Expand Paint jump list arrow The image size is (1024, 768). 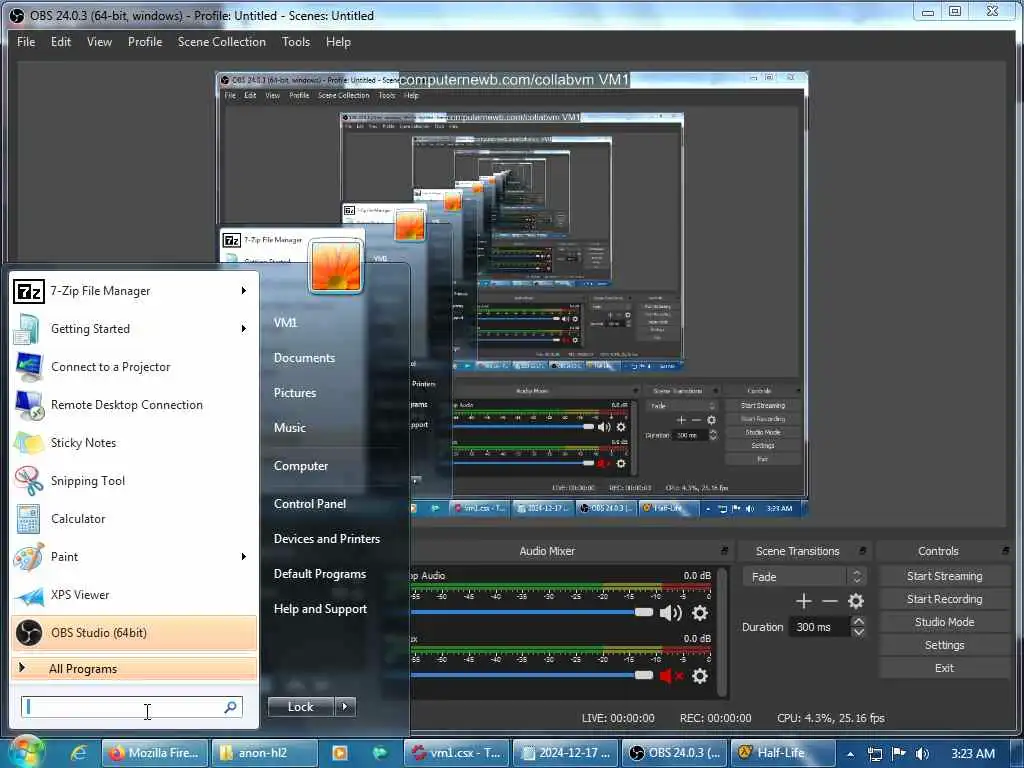pyautogui.click(x=244, y=556)
